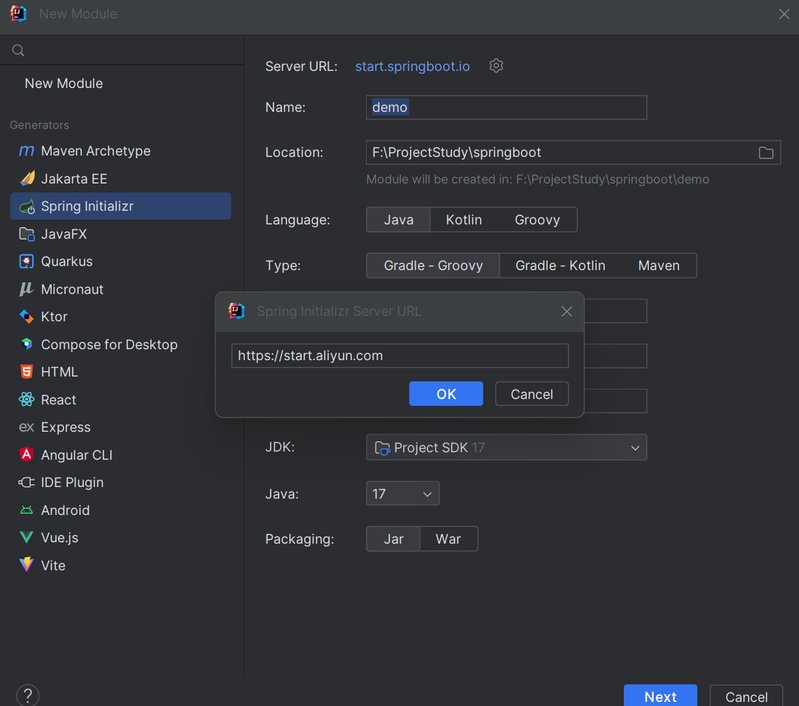Click the Generators section label
This screenshot has height=706, width=799.
click(x=39, y=125)
